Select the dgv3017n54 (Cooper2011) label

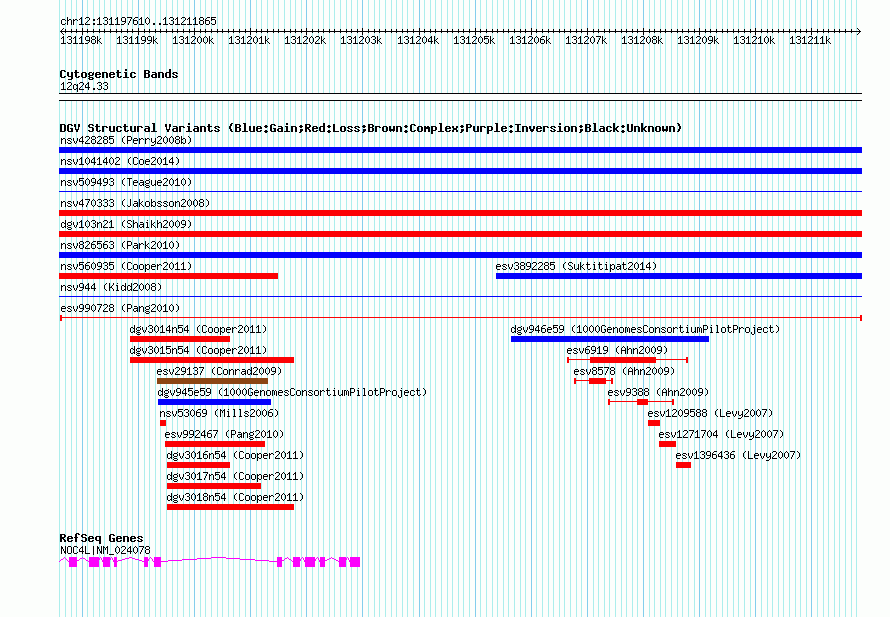pyautogui.click(x=235, y=476)
